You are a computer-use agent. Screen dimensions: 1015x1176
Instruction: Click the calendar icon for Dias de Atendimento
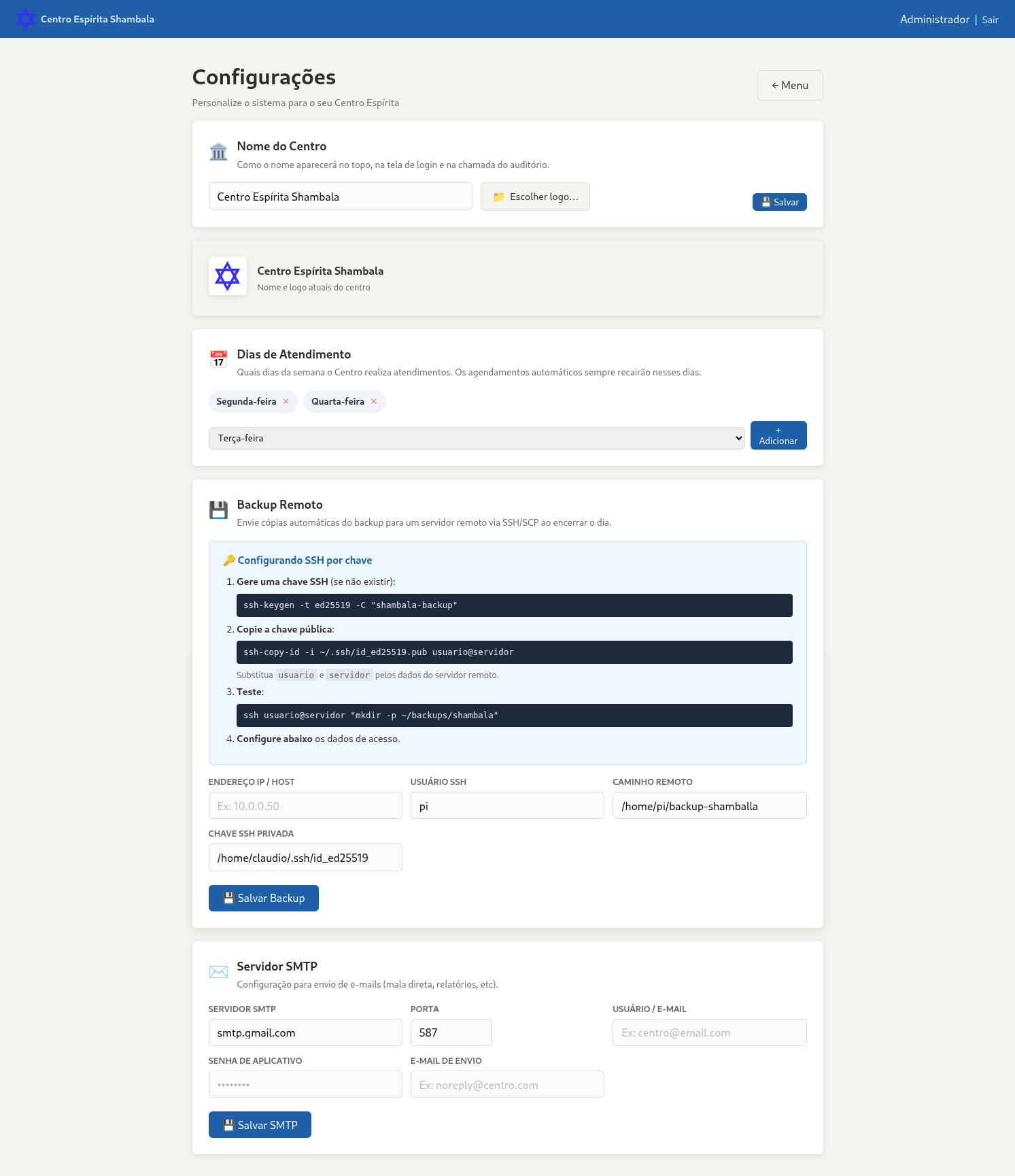(218, 359)
